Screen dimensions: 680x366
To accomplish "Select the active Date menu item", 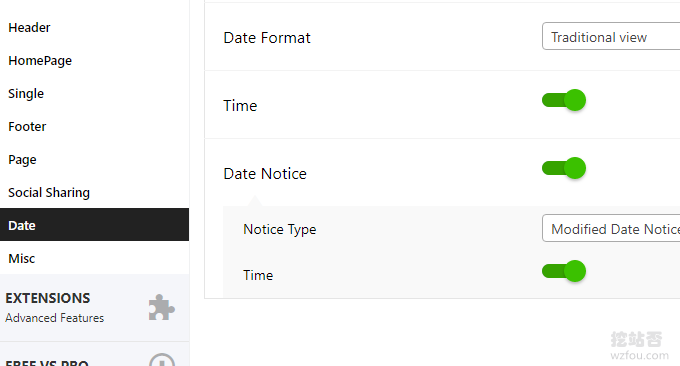I will pos(95,225).
